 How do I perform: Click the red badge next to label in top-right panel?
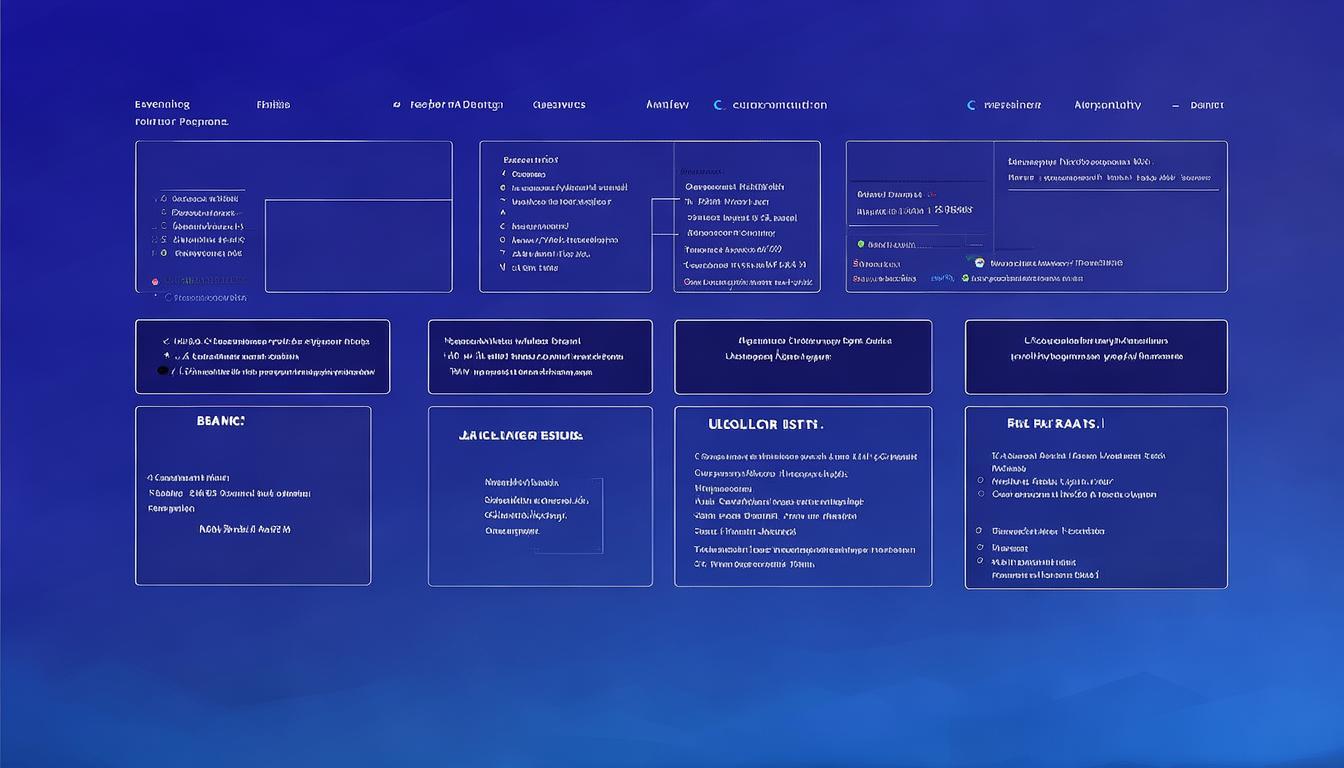coord(931,194)
